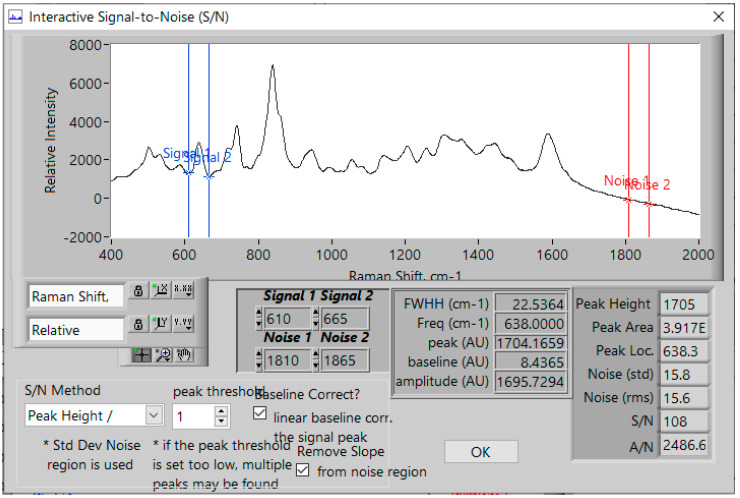Close the Interactive Signal-to-Noise window
This screenshot has width=740, height=498.
(x=717, y=17)
